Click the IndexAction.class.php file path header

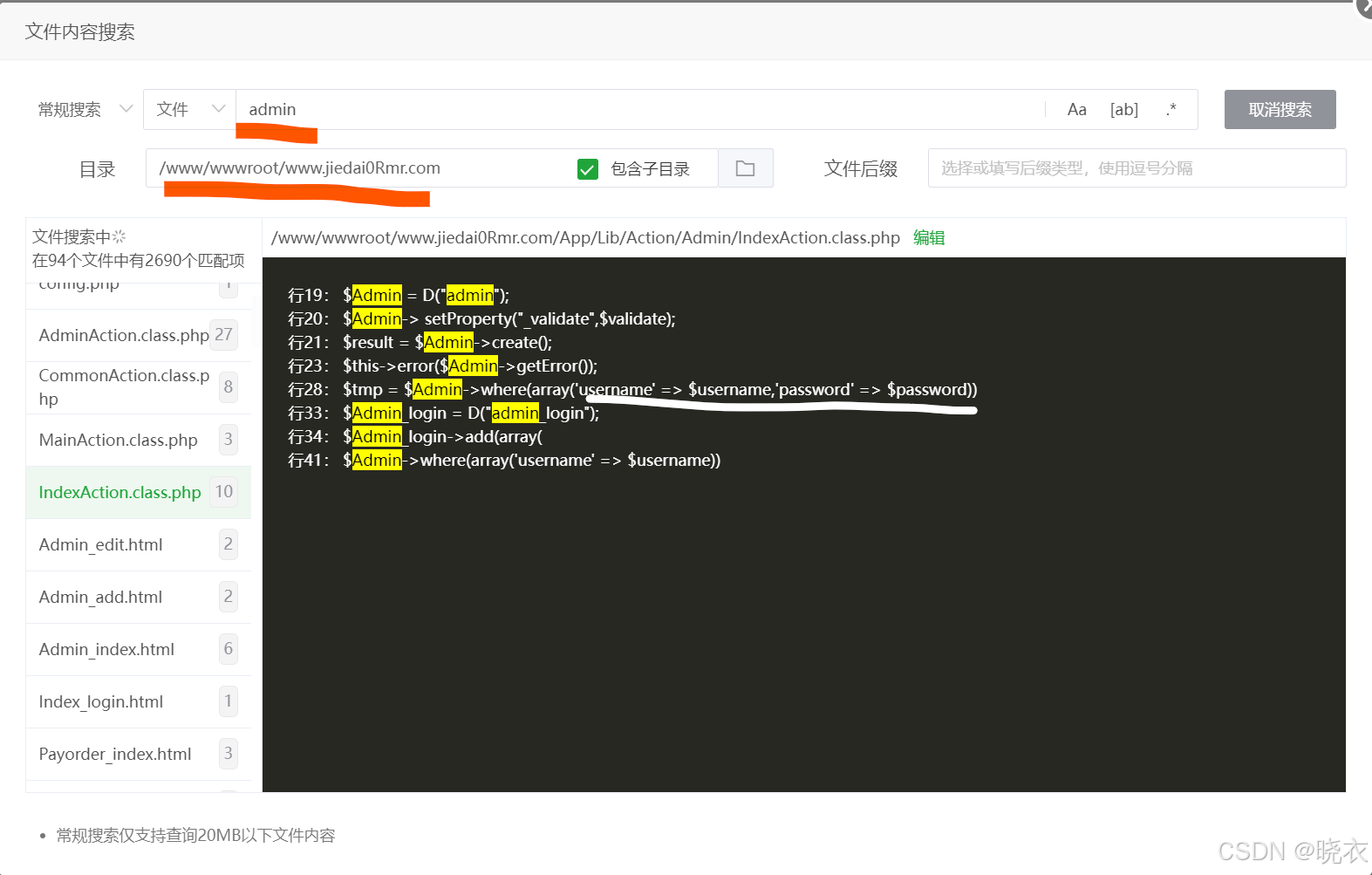click(x=585, y=237)
